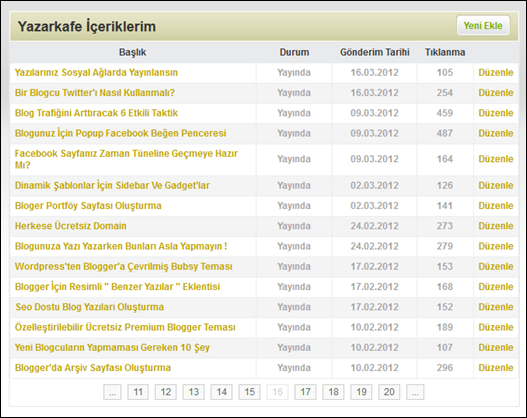Click date 24.02.2012 in Herkese Ücretsiz Domain row
527x418 pixels.
pos(374,226)
